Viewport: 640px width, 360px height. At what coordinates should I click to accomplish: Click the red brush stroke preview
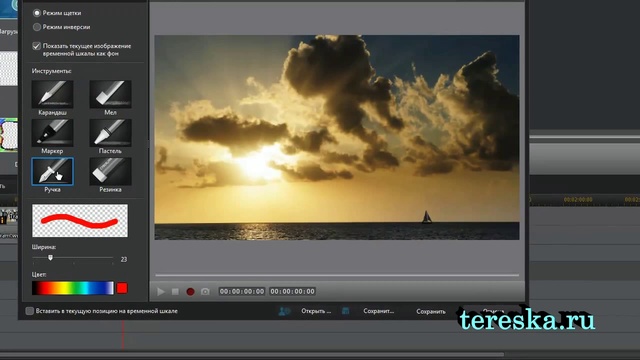pos(80,221)
